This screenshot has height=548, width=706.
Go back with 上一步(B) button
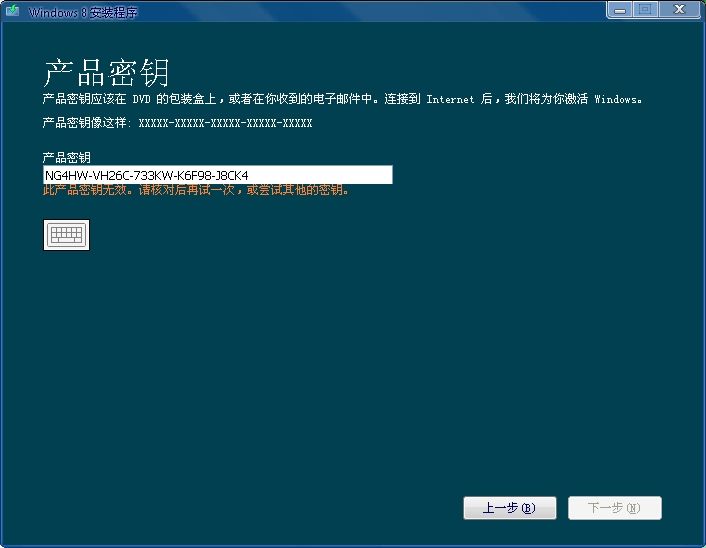point(510,508)
